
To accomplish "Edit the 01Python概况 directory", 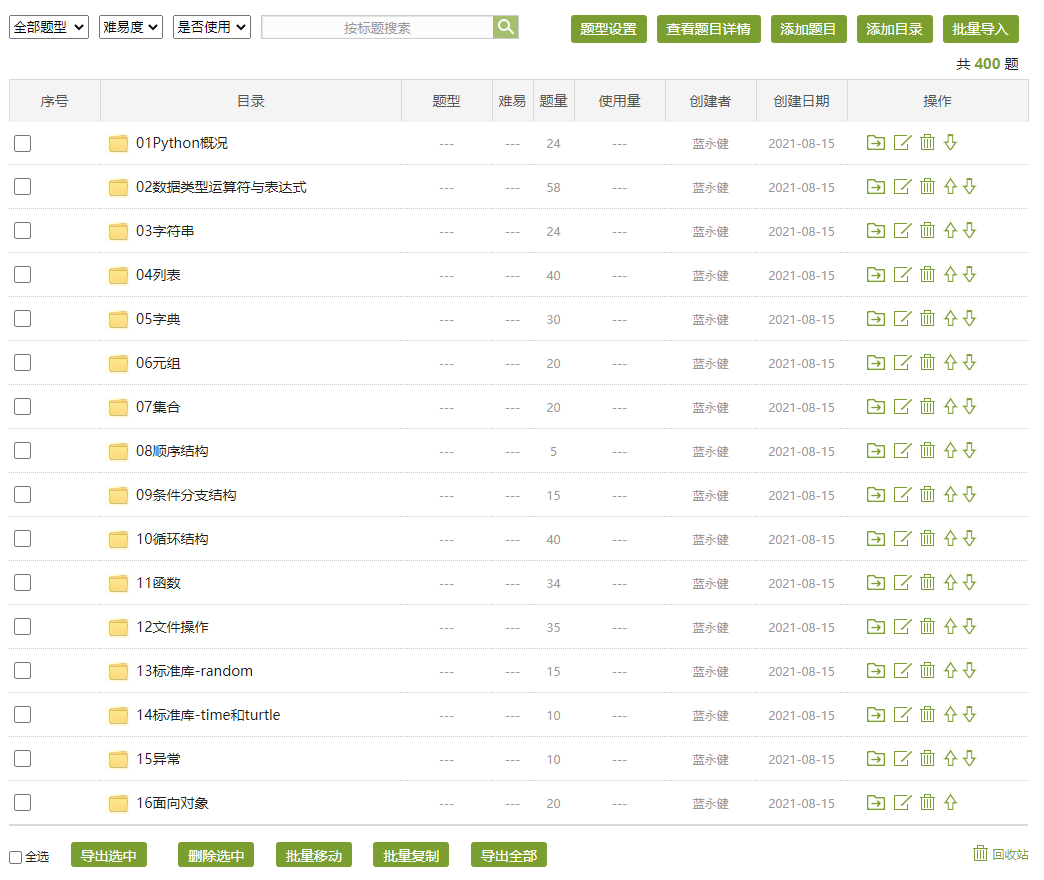I will tap(902, 142).
